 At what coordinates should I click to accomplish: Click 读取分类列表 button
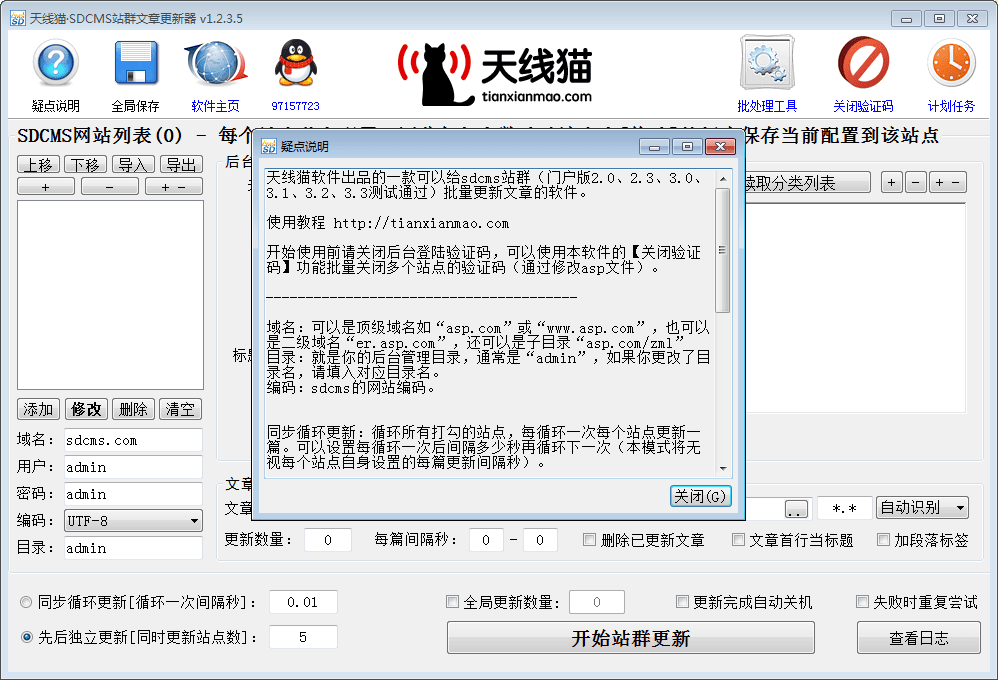point(807,183)
